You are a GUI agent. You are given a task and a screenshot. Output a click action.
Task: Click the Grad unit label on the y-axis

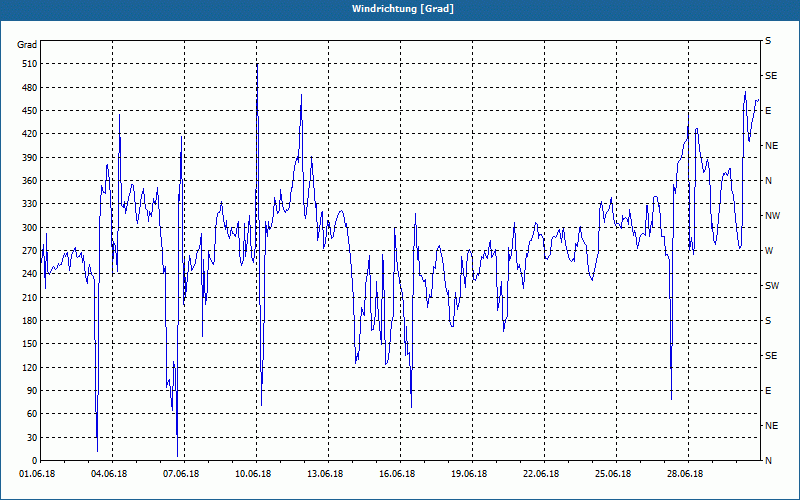27,45
